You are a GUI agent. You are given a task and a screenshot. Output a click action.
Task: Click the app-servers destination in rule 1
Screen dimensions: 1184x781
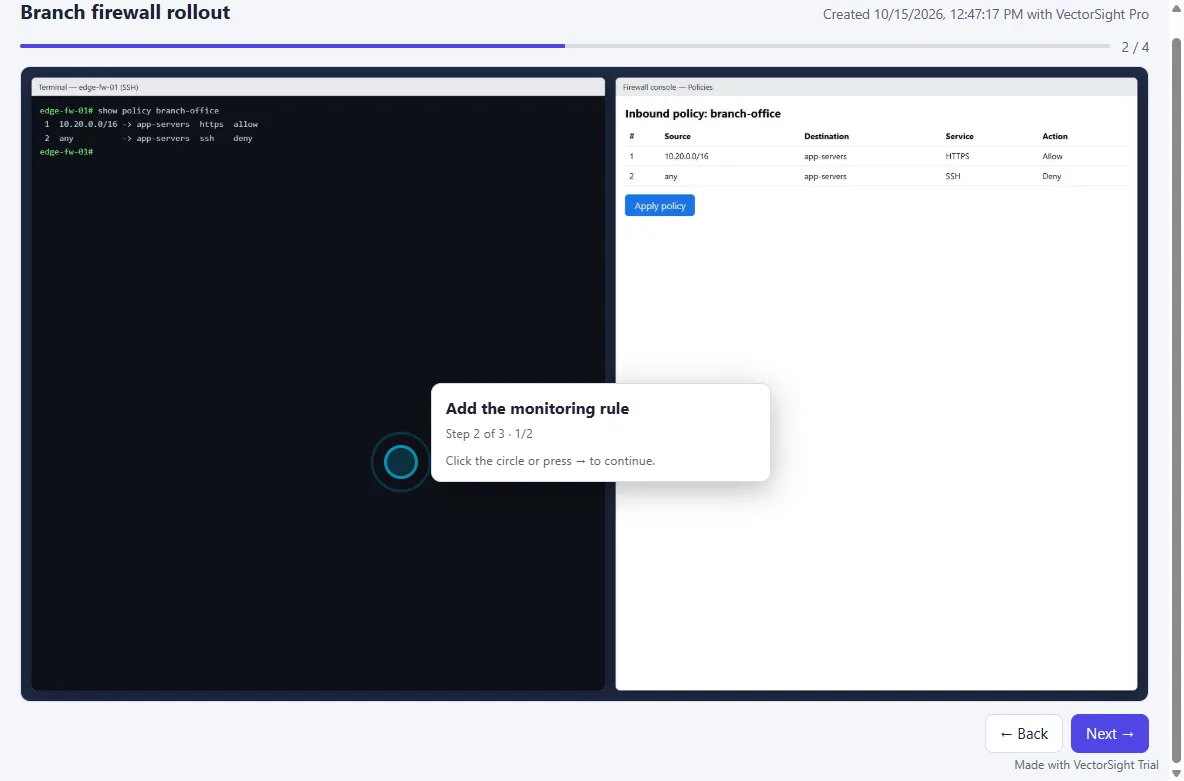(825, 156)
